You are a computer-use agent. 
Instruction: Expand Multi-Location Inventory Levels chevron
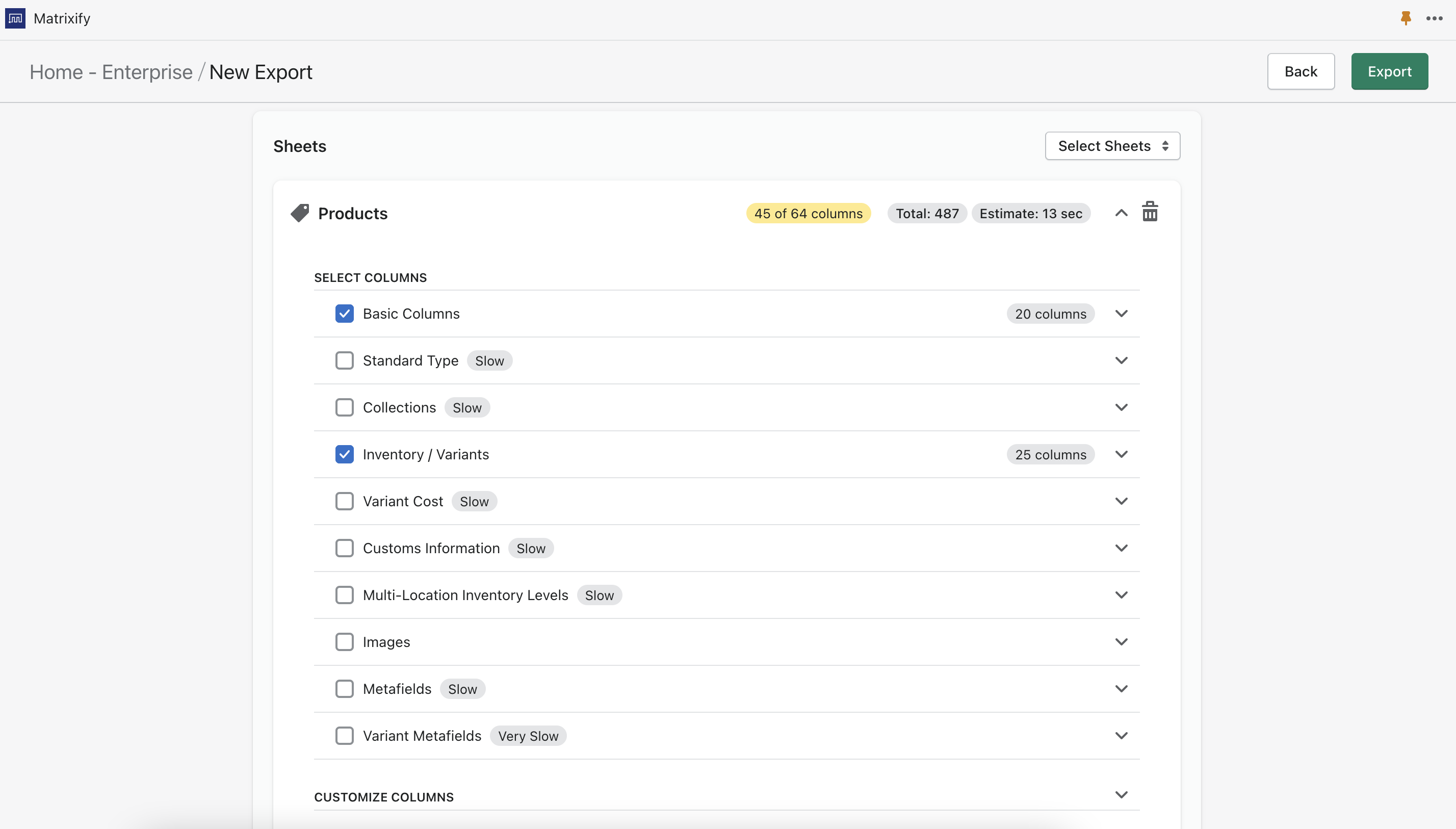pyautogui.click(x=1121, y=595)
